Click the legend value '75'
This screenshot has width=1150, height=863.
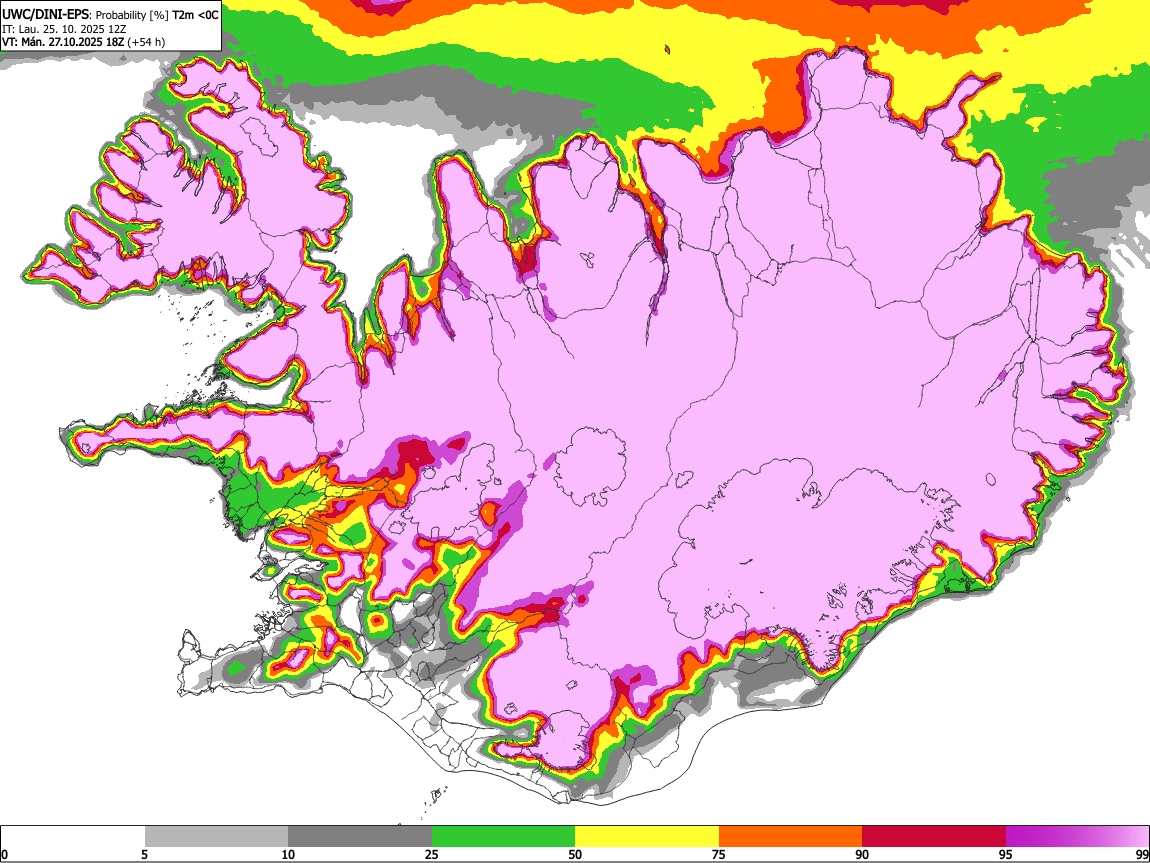[x=718, y=855]
